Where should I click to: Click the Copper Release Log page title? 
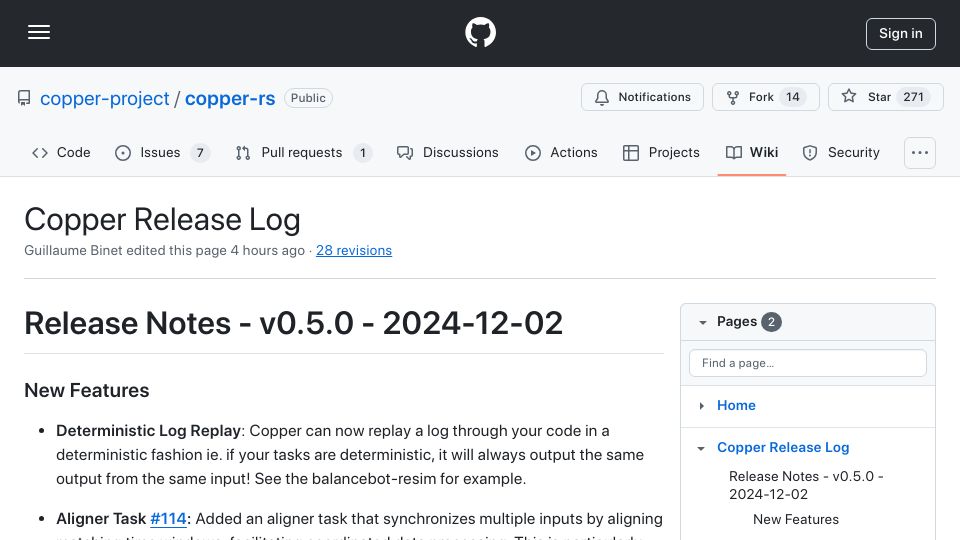pos(162,219)
